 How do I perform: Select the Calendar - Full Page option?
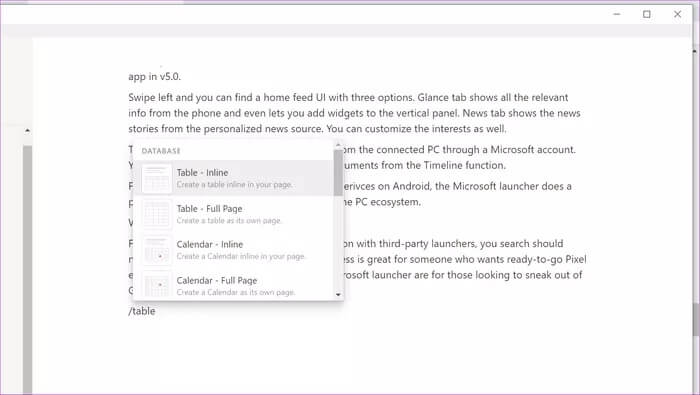tap(233, 285)
